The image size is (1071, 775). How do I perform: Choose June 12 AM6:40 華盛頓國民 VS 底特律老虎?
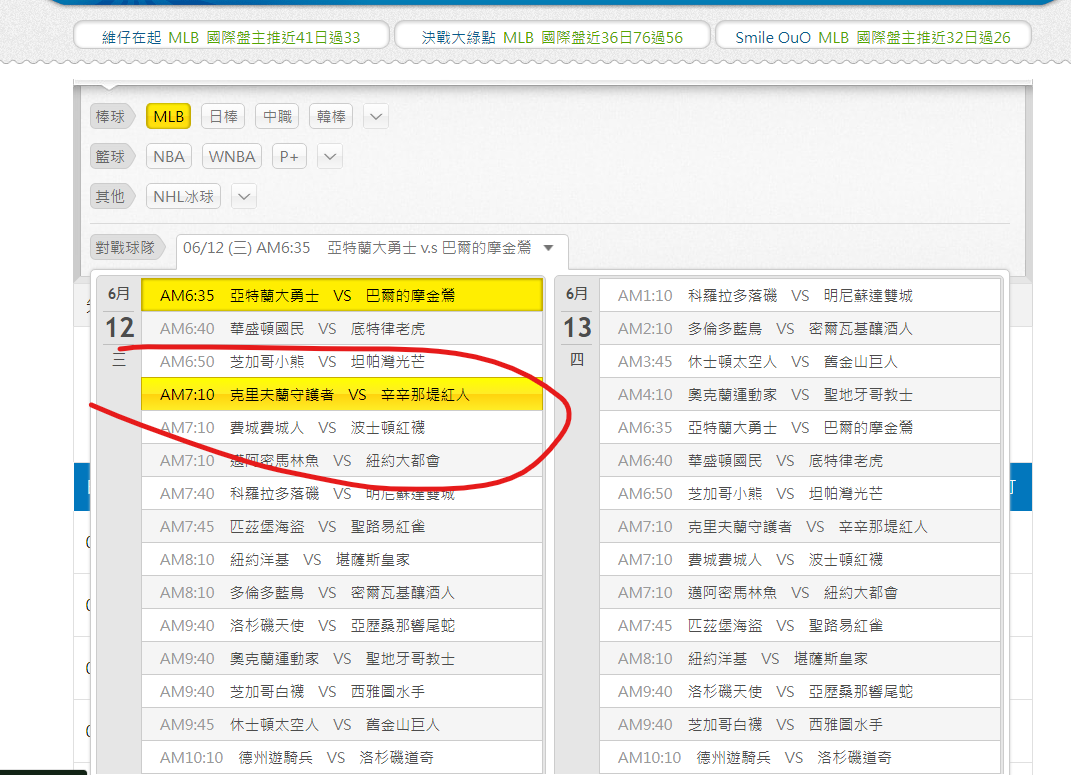pyautogui.click(x=342, y=328)
